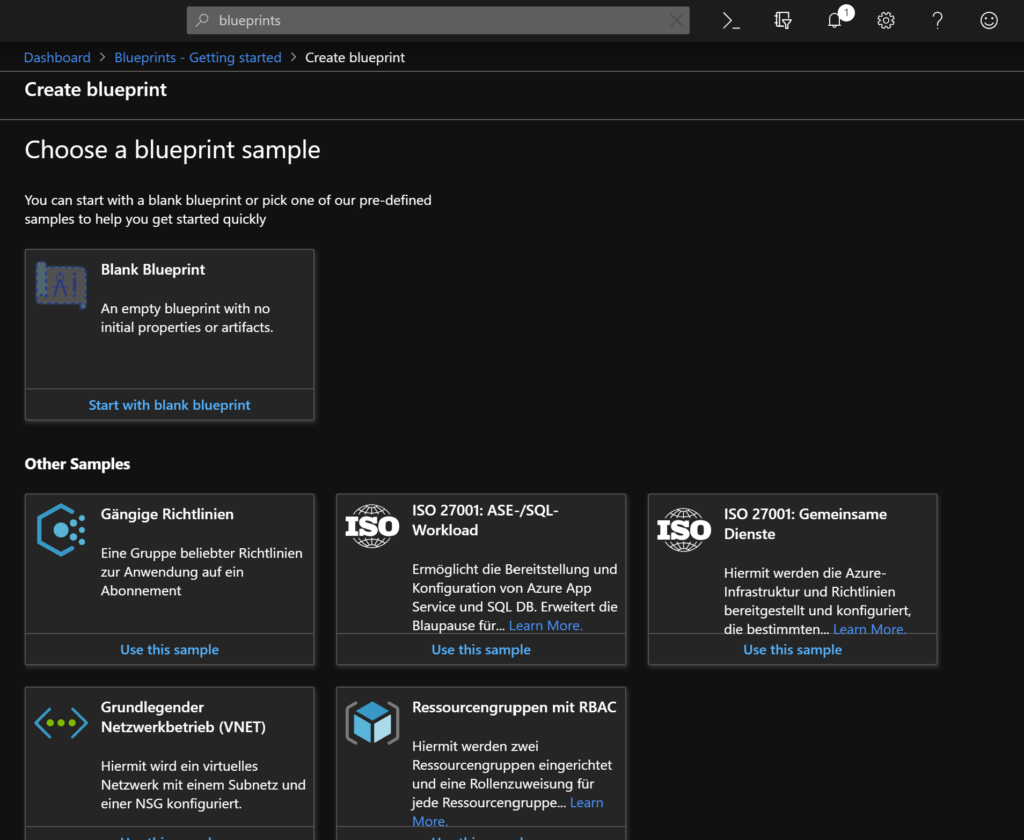Start with blank blueprint
1024x840 pixels.
(169, 405)
